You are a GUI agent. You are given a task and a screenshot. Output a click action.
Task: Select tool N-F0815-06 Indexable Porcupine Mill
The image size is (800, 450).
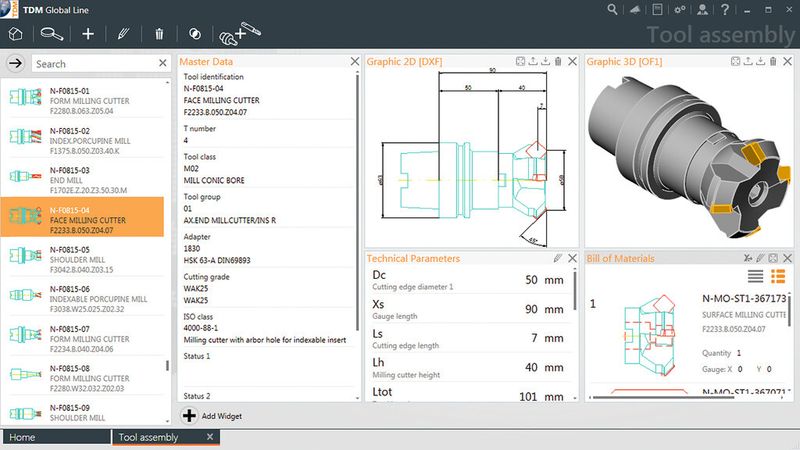click(x=82, y=298)
